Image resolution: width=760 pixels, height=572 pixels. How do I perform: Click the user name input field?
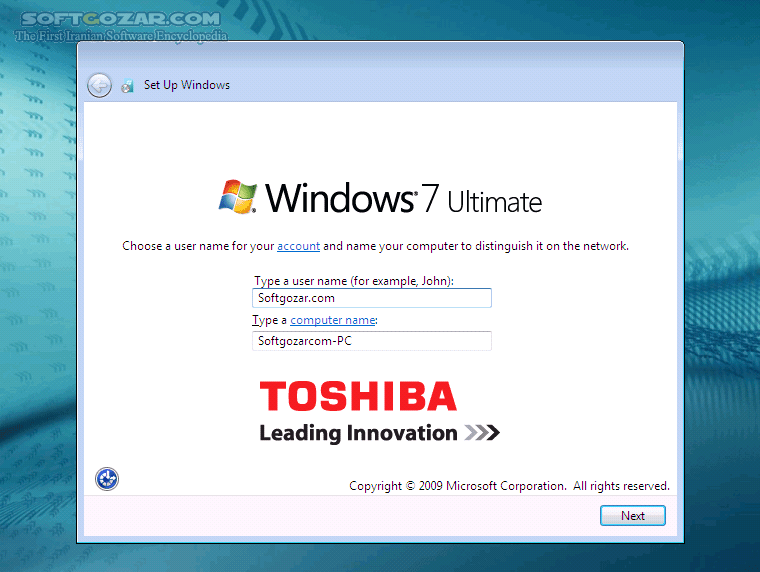point(372,298)
